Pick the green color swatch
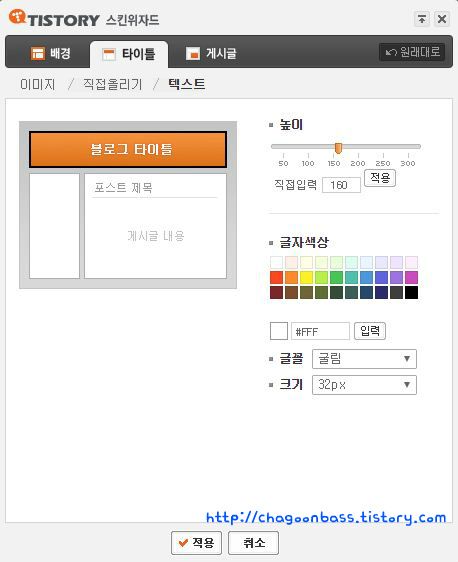The height and width of the screenshot is (562, 458). (x=337, y=277)
